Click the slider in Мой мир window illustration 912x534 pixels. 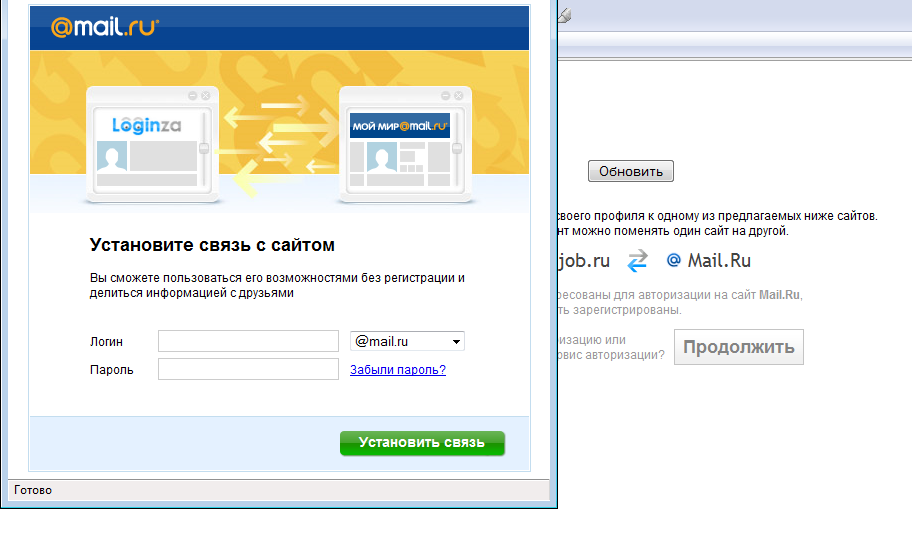(457, 148)
